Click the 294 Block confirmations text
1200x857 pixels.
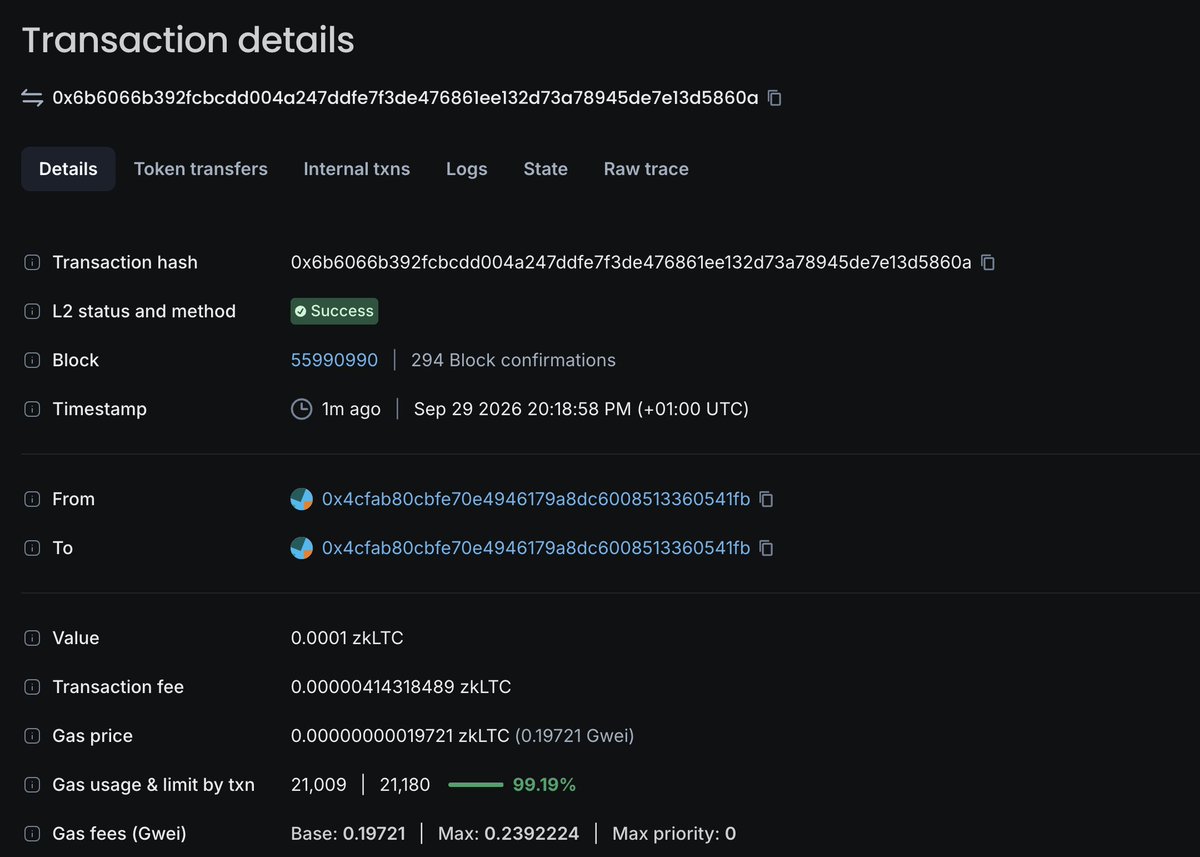[513, 360]
